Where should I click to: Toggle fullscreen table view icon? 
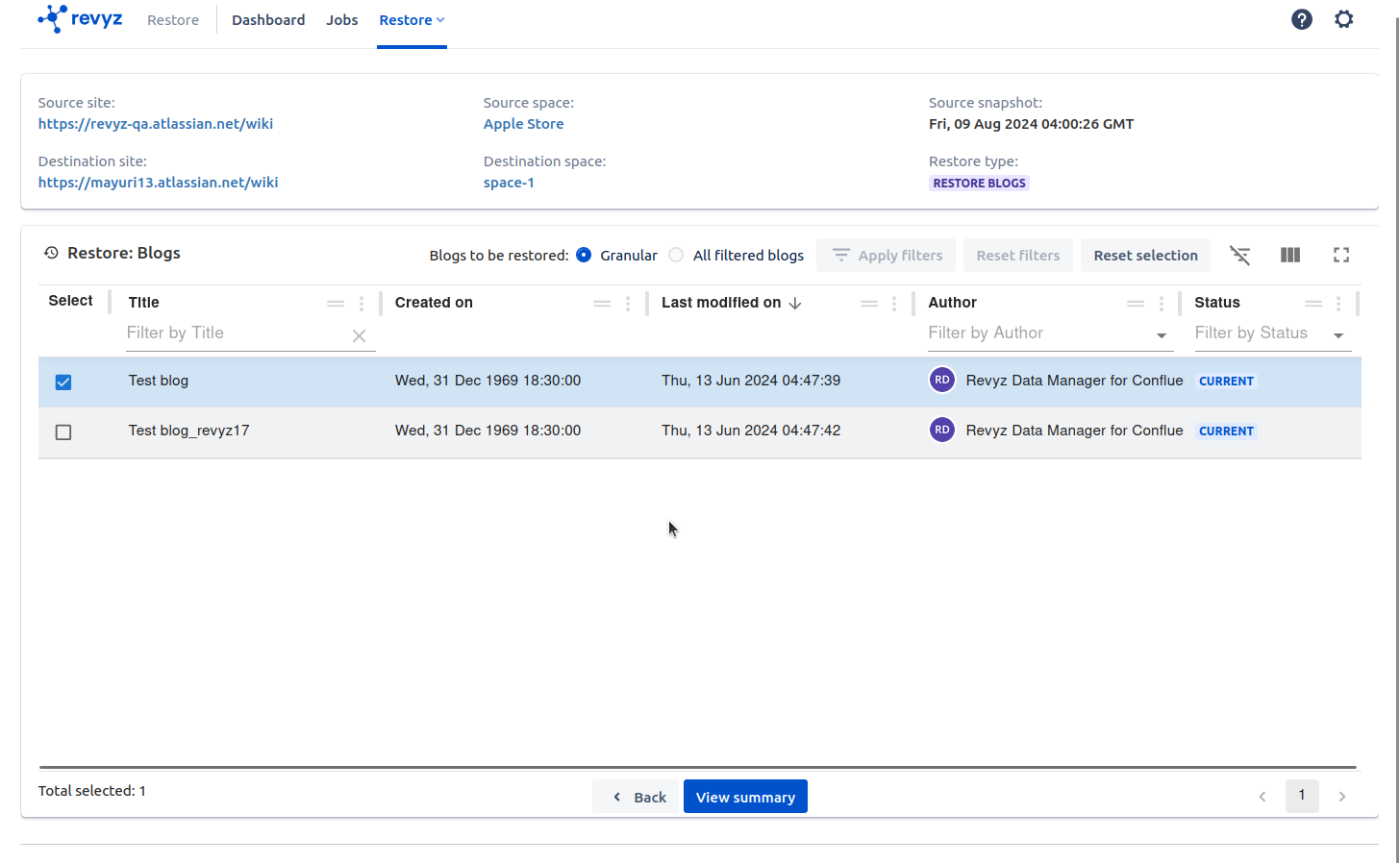click(1340, 255)
